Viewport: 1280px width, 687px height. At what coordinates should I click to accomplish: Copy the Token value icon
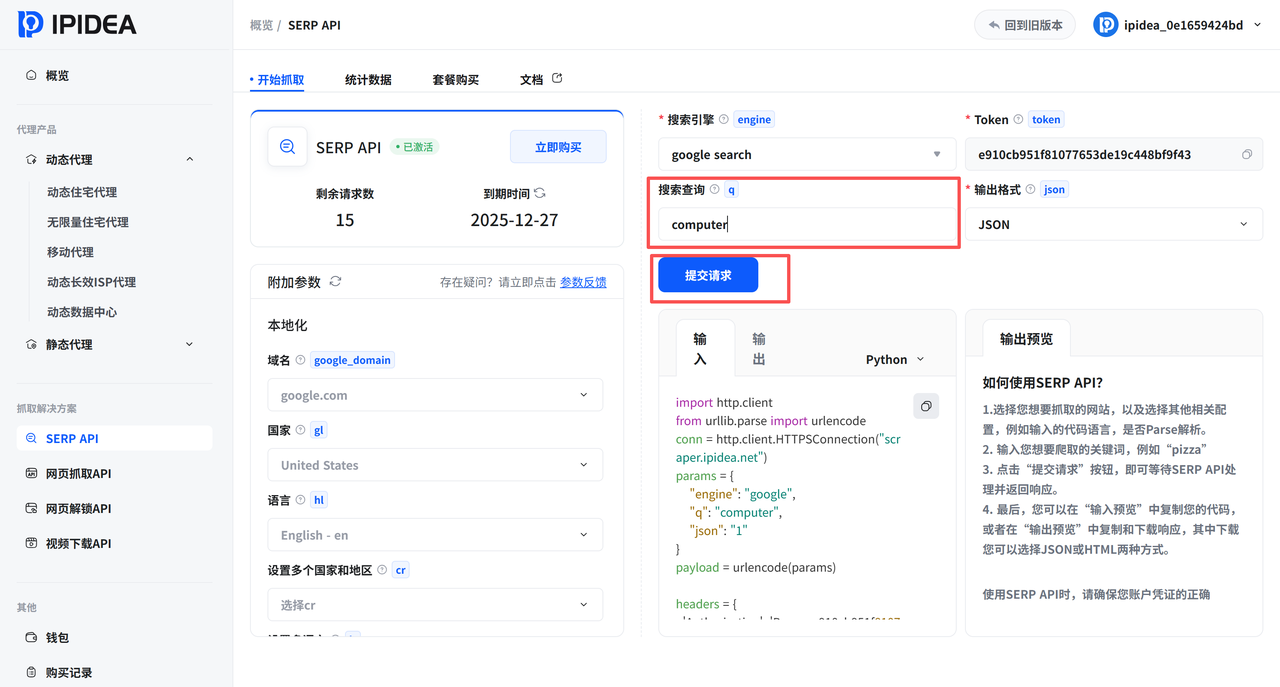1247,155
